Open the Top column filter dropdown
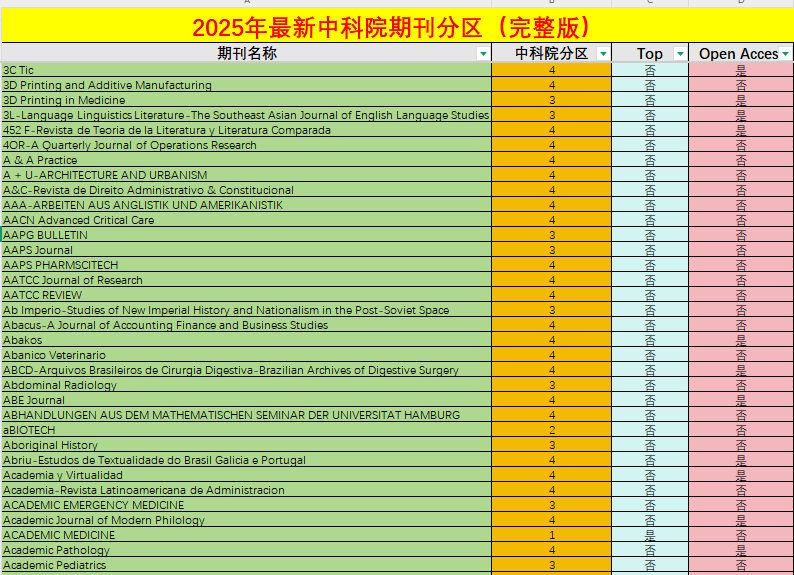 point(680,54)
